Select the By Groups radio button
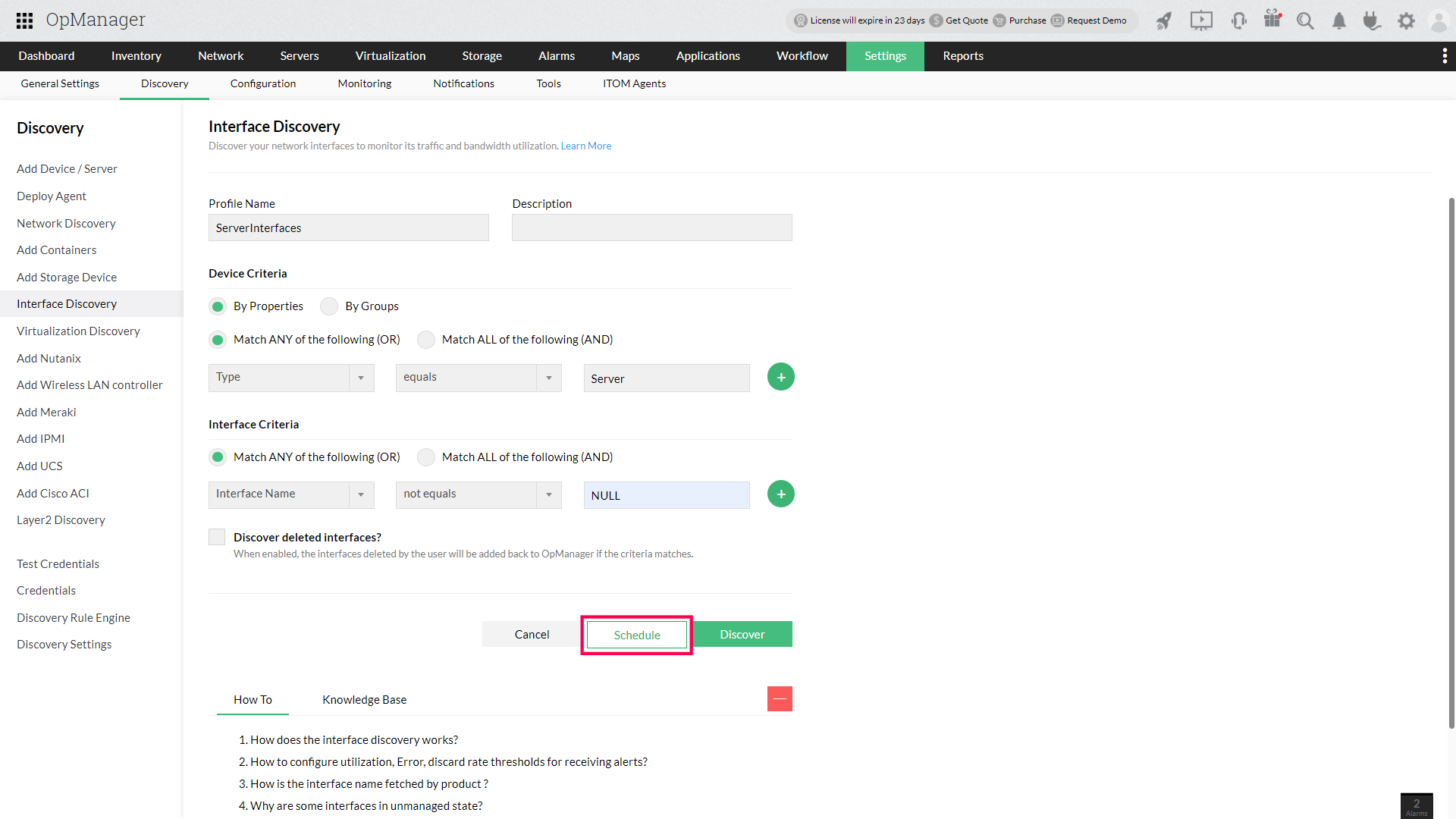 329,306
